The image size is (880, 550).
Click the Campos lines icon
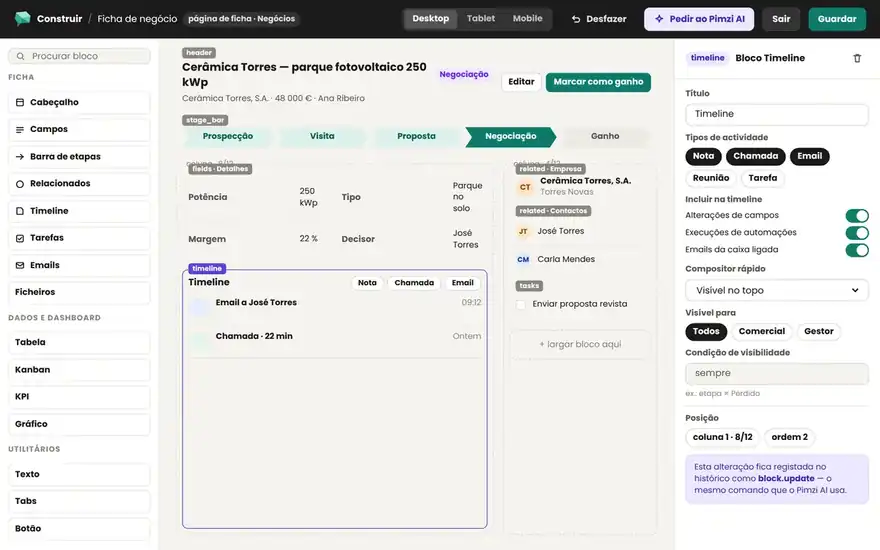20,129
